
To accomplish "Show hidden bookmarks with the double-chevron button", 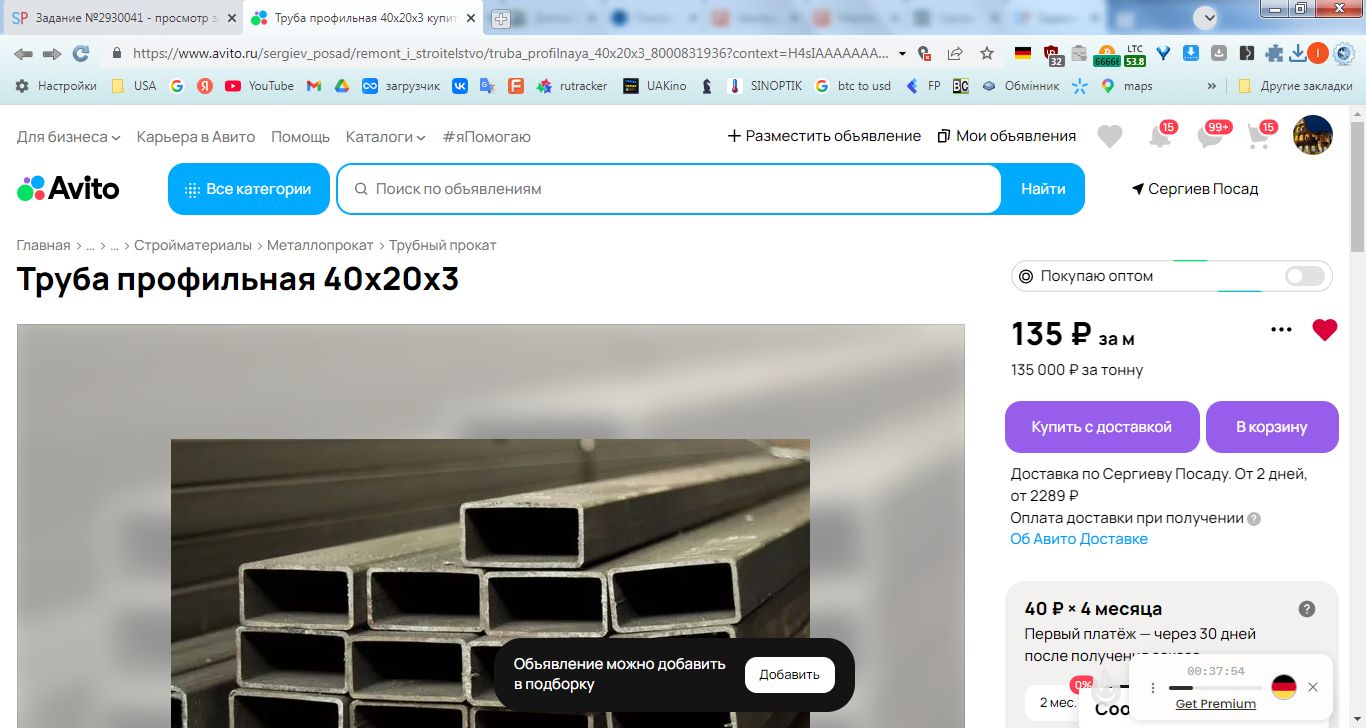I will (1212, 86).
